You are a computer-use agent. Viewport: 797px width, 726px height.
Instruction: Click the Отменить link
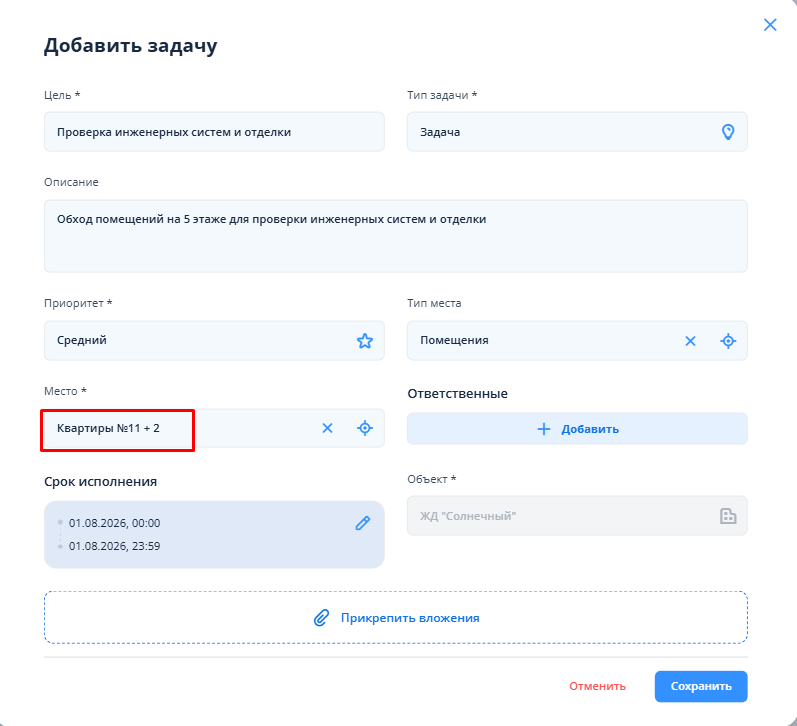597,686
